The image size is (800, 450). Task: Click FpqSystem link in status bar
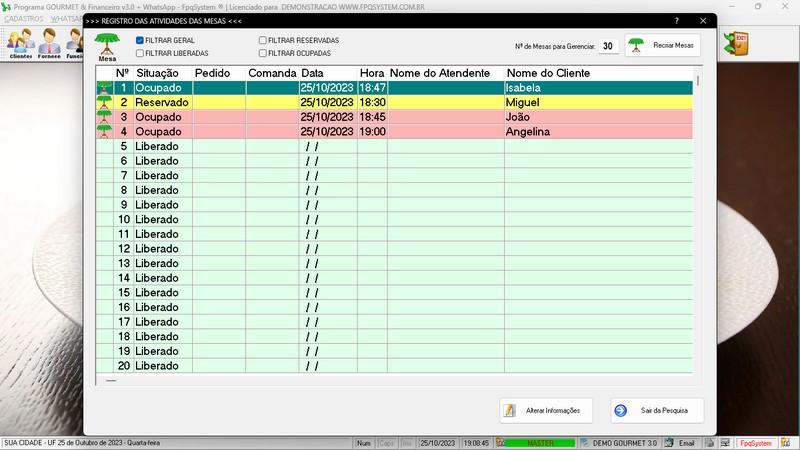pyautogui.click(x=756, y=443)
